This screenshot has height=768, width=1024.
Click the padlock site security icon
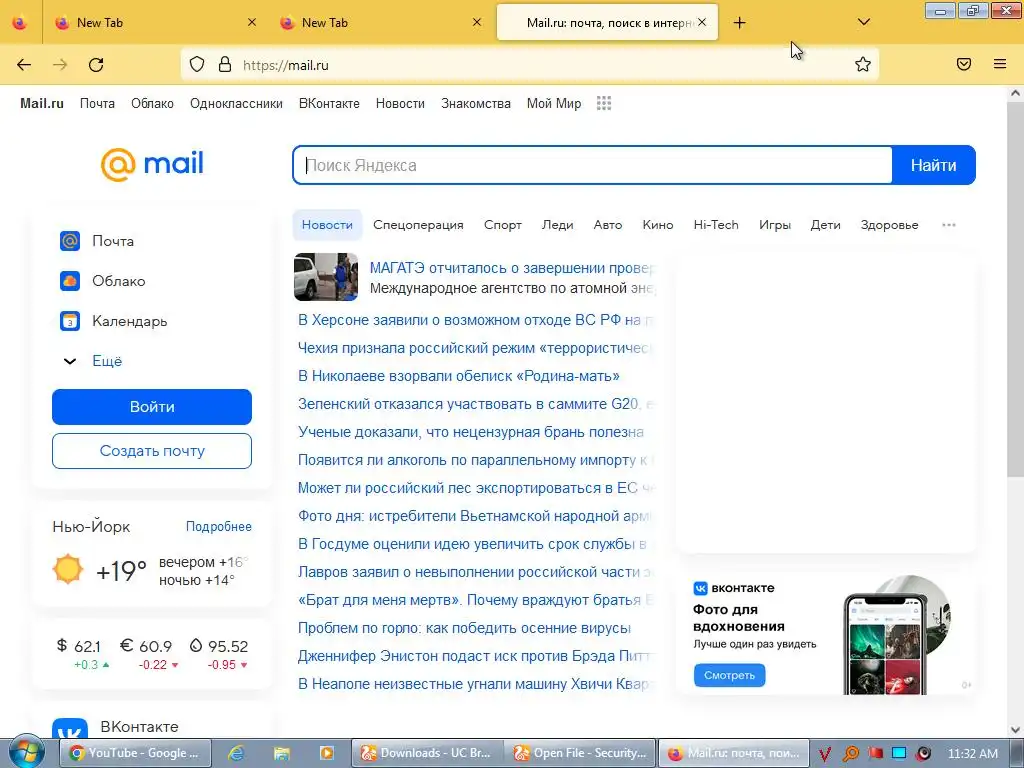(x=225, y=65)
